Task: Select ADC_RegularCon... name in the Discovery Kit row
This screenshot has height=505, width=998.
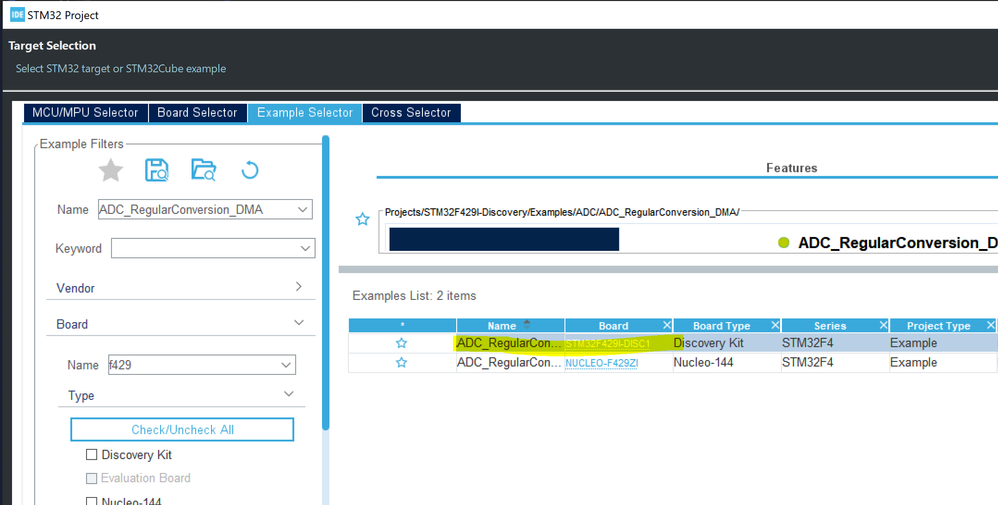Action: [x=510, y=343]
